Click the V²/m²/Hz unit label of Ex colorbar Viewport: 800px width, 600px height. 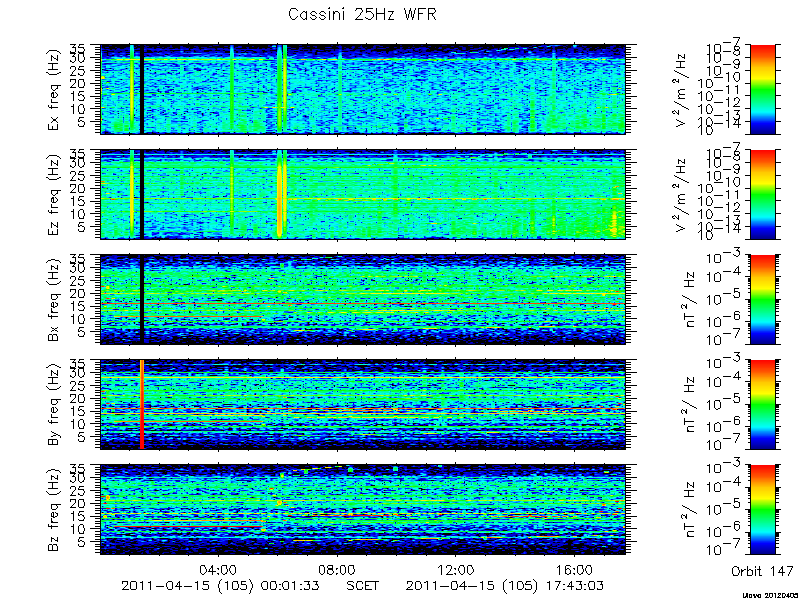coord(682,90)
